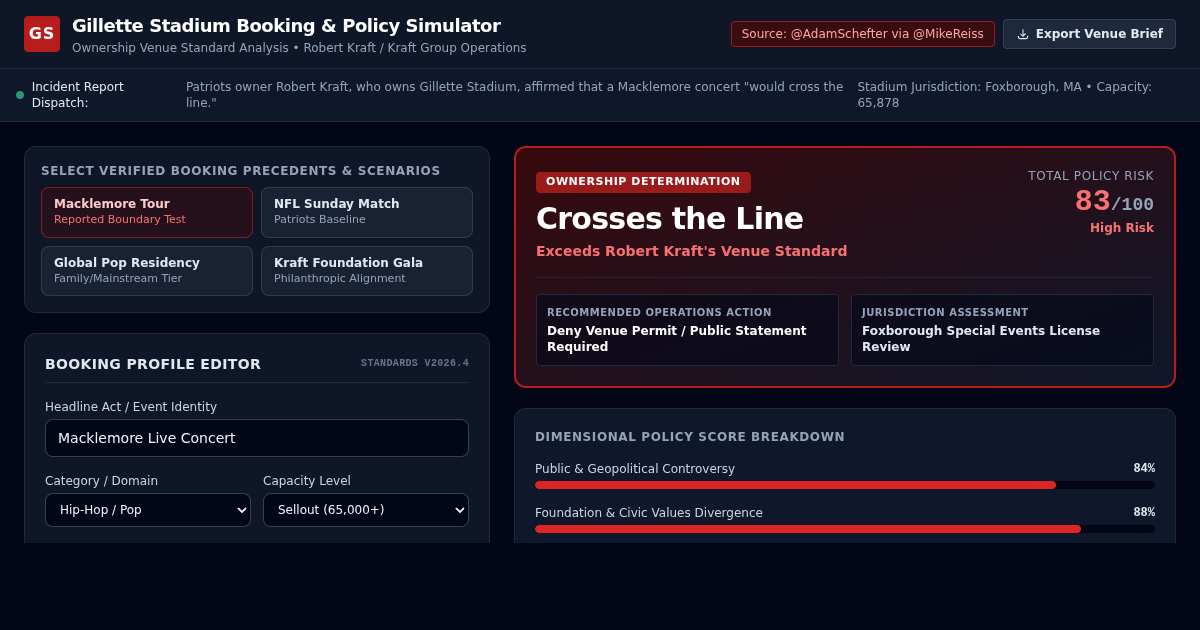Pick the Kraft Foundation Gala scenario

click(367, 271)
